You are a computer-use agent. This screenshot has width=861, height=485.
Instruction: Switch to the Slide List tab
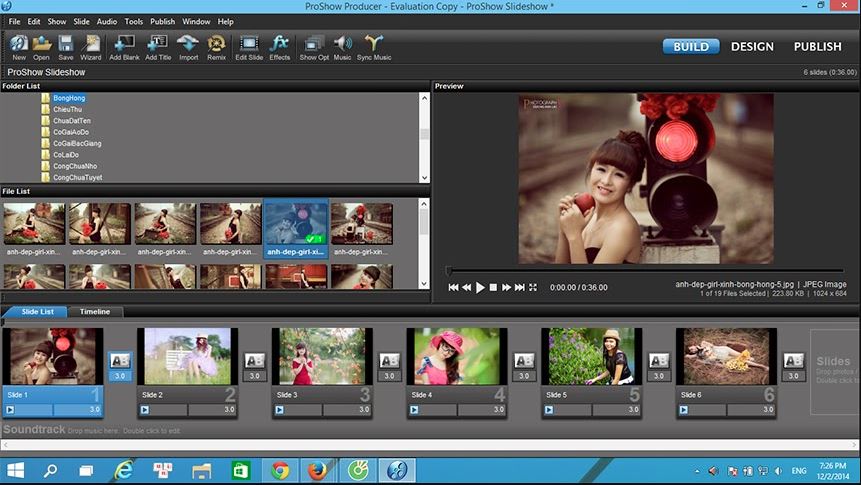pyautogui.click(x=37, y=311)
